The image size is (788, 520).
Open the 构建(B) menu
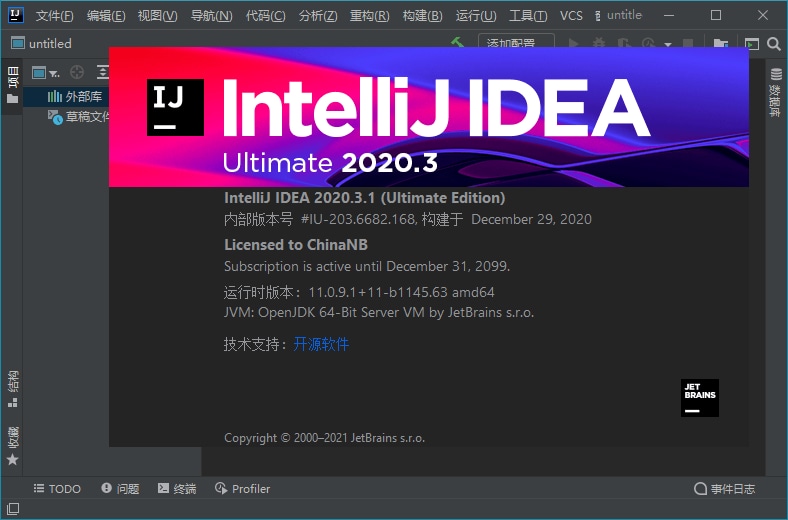click(x=423, y=16)
